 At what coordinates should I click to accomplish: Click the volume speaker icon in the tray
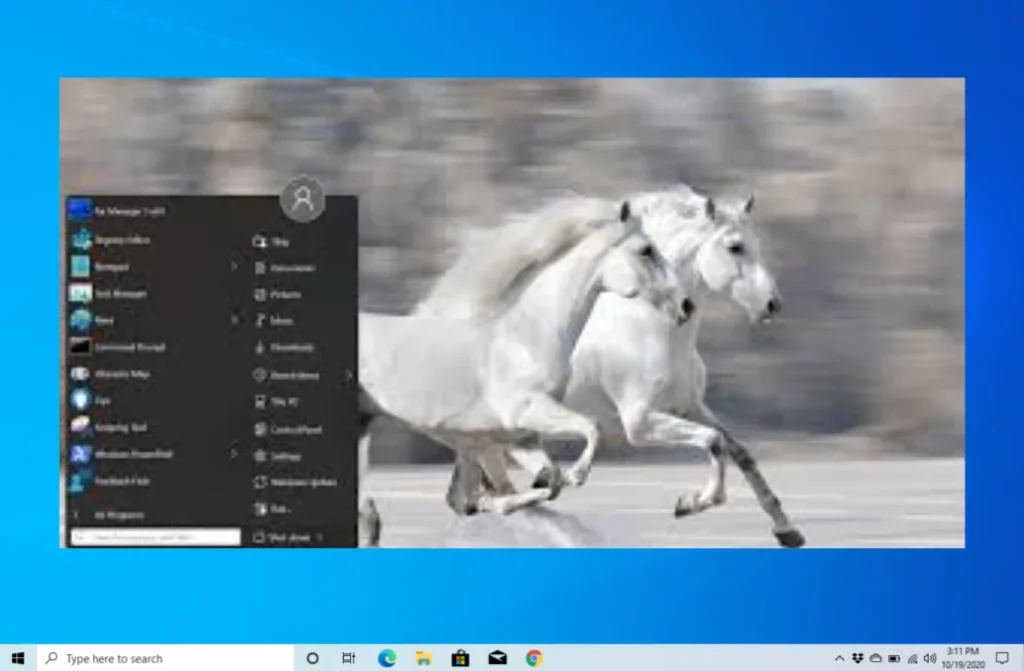point(930,658)
